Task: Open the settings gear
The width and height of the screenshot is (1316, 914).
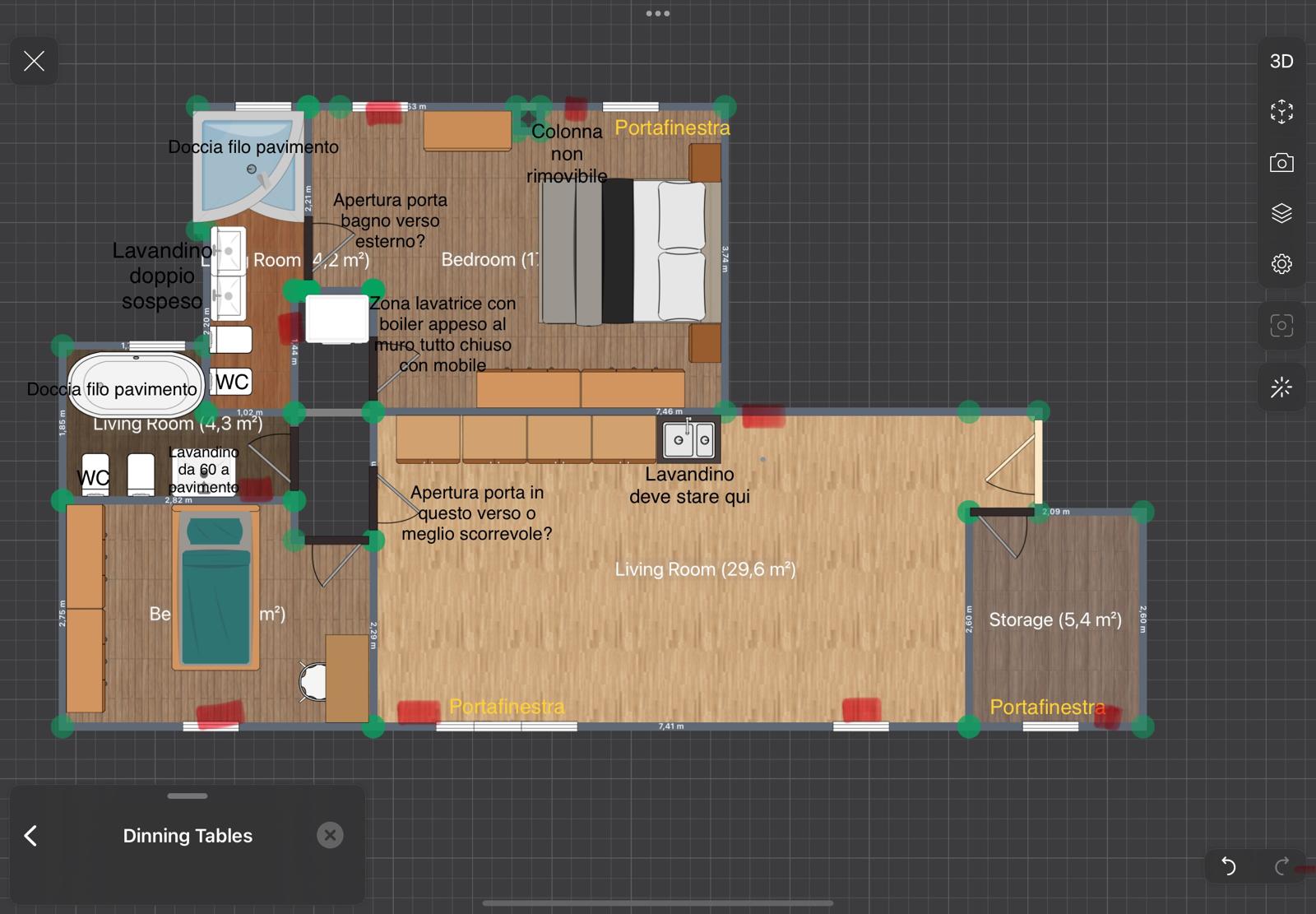Action: [x=1281, y=264]
